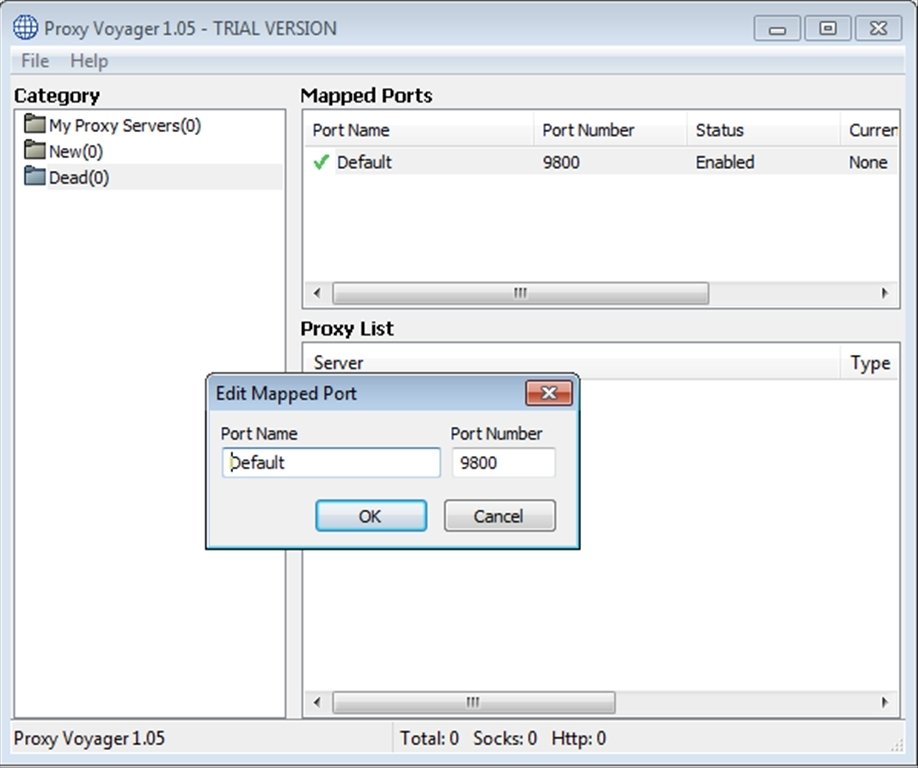The width and height of the screenshot is (918, 768).
Task: Click Http: 0 in status bar
Action: (x=578, y=738)
